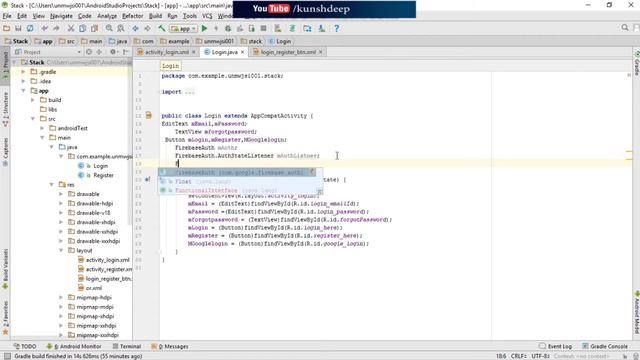640x360 pixels.
Task: Click the Redo arrow icon
Action: click(56, 29)
